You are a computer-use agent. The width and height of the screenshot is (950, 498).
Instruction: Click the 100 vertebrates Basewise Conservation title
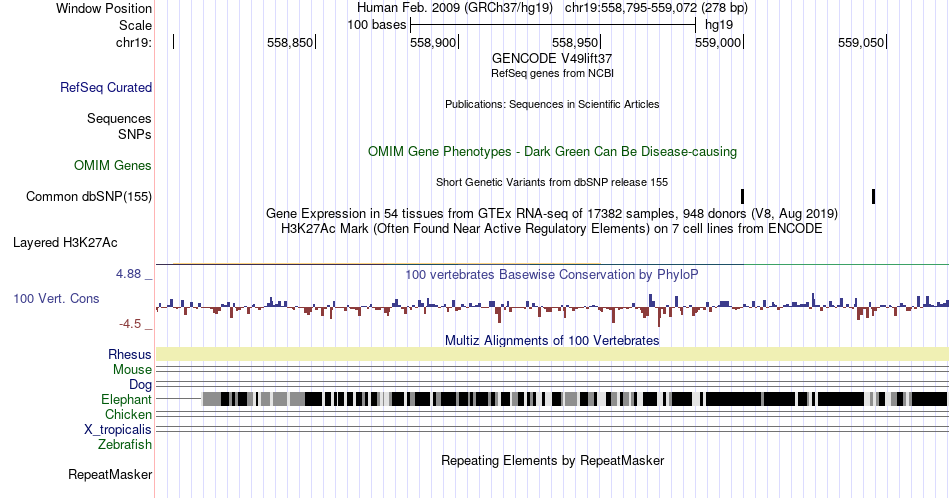[x=552, y=274]
